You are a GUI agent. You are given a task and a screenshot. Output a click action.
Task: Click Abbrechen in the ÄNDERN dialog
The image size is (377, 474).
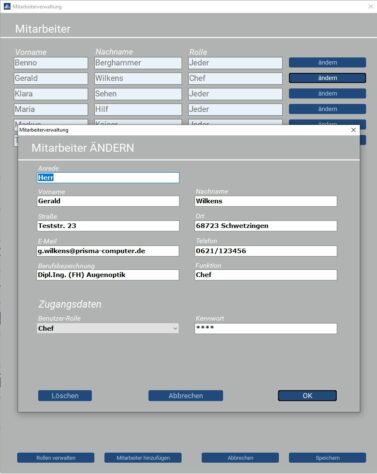186,396
